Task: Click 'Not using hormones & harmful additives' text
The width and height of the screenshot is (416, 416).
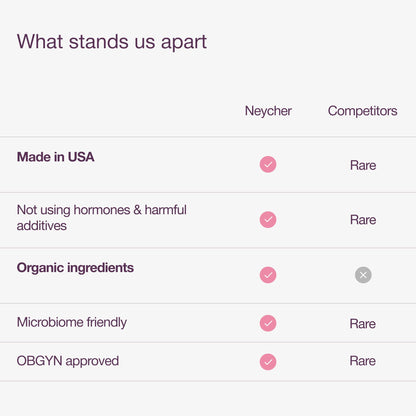Action: (x=102, y=218)
